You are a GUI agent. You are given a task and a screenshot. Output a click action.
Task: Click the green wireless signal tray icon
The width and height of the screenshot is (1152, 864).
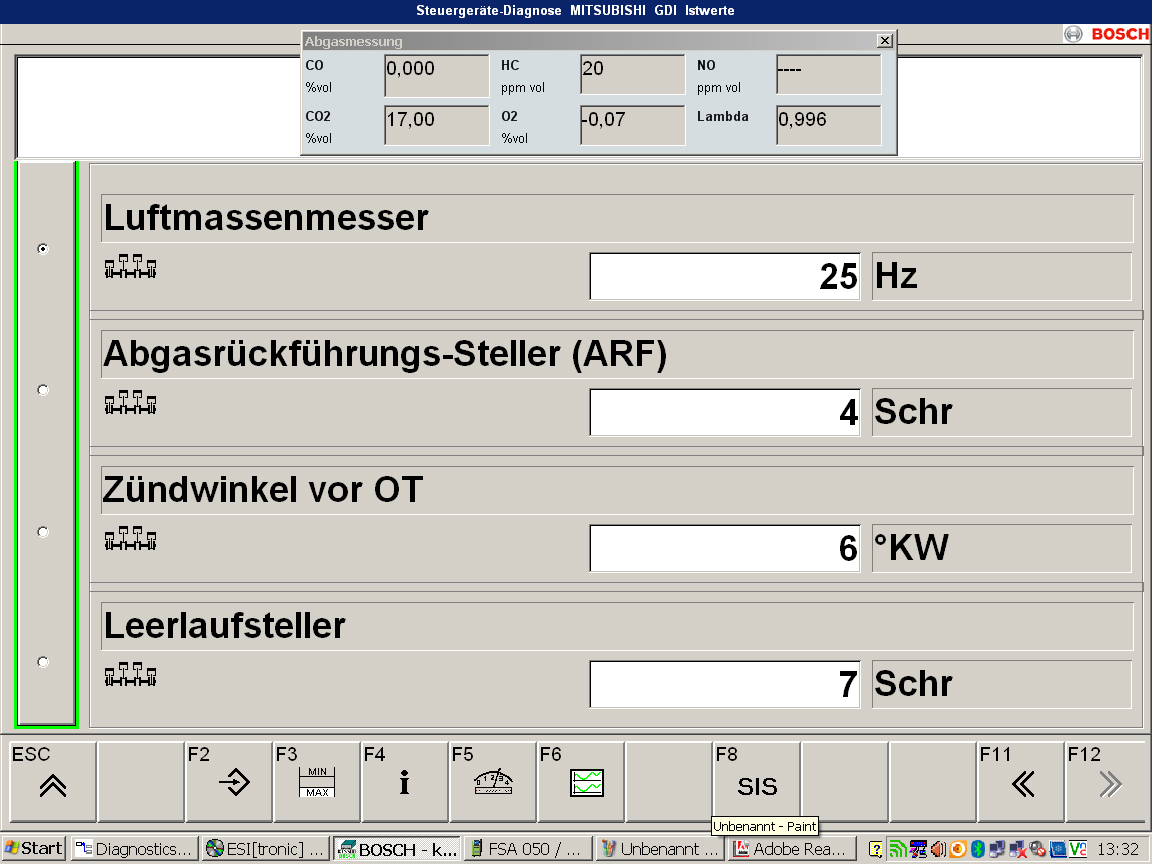pyautogui.click(x=898, y=849)
